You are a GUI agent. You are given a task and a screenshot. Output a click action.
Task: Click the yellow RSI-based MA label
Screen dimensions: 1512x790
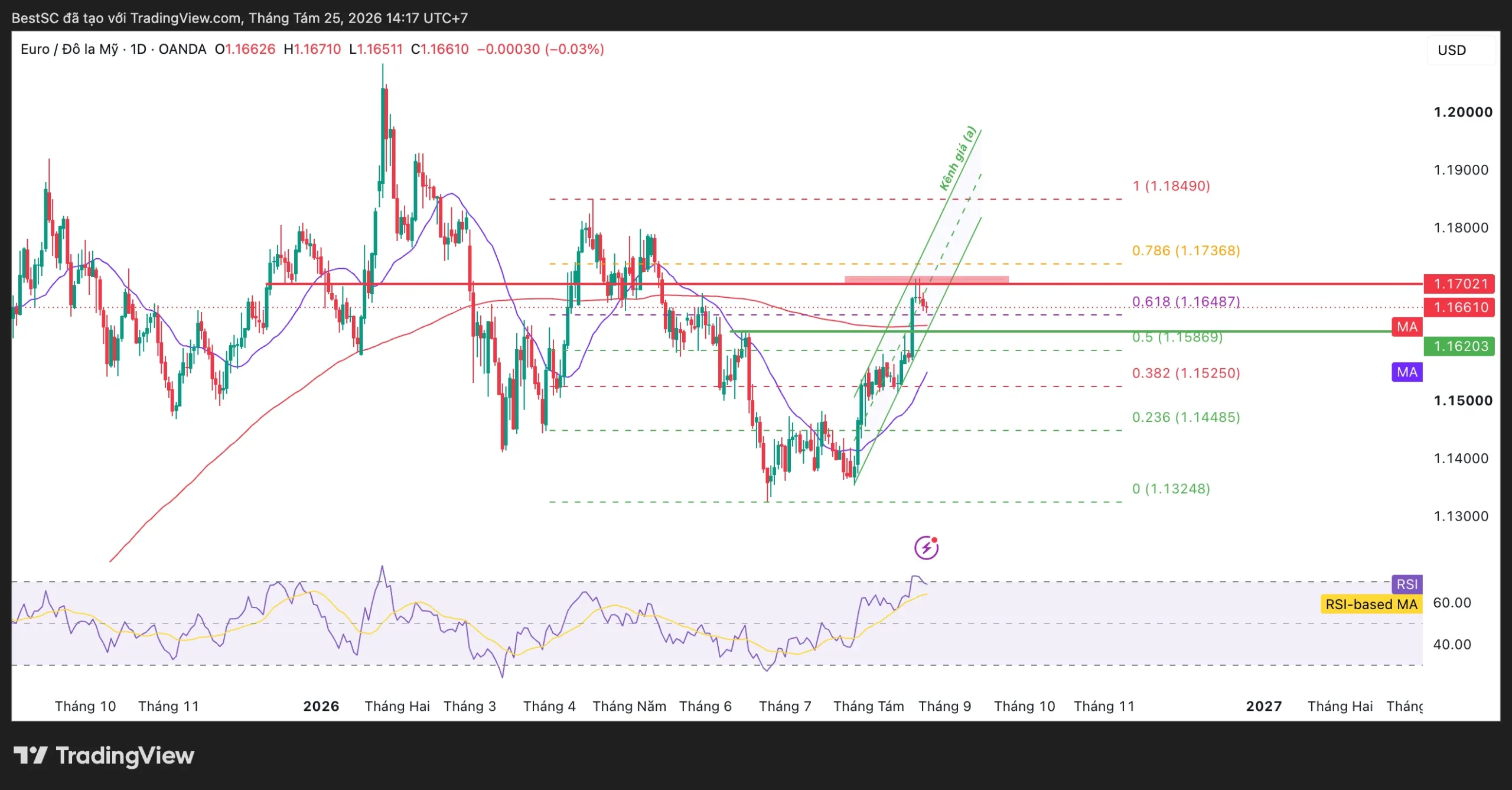tap(1371, 604)
